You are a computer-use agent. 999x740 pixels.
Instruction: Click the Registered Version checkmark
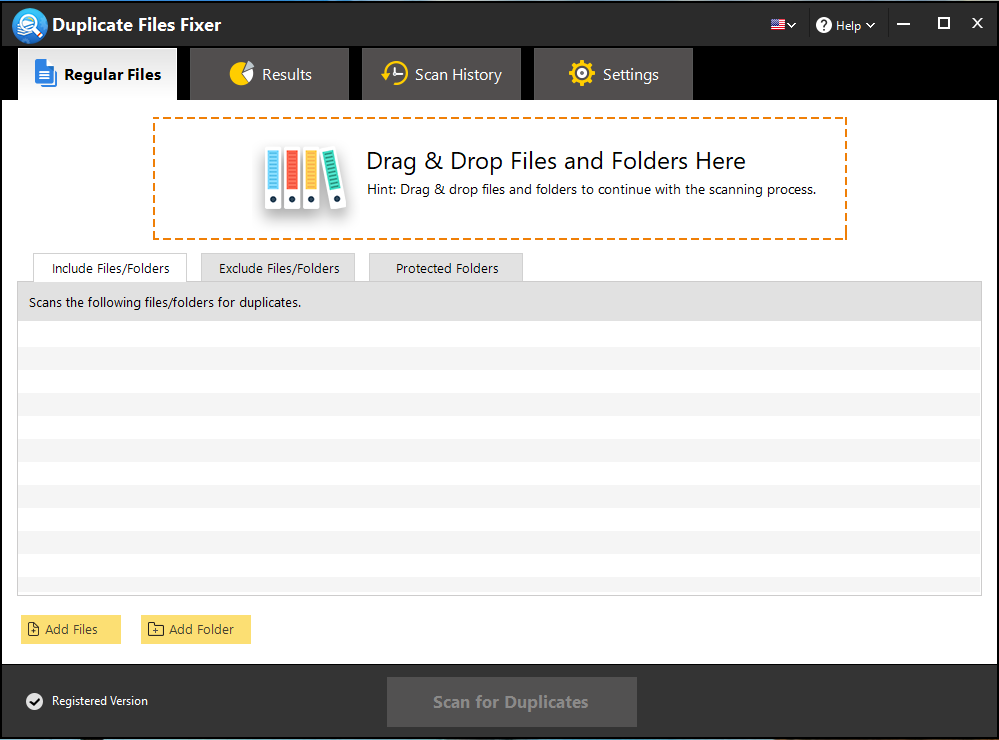click(x=34, y=701)
